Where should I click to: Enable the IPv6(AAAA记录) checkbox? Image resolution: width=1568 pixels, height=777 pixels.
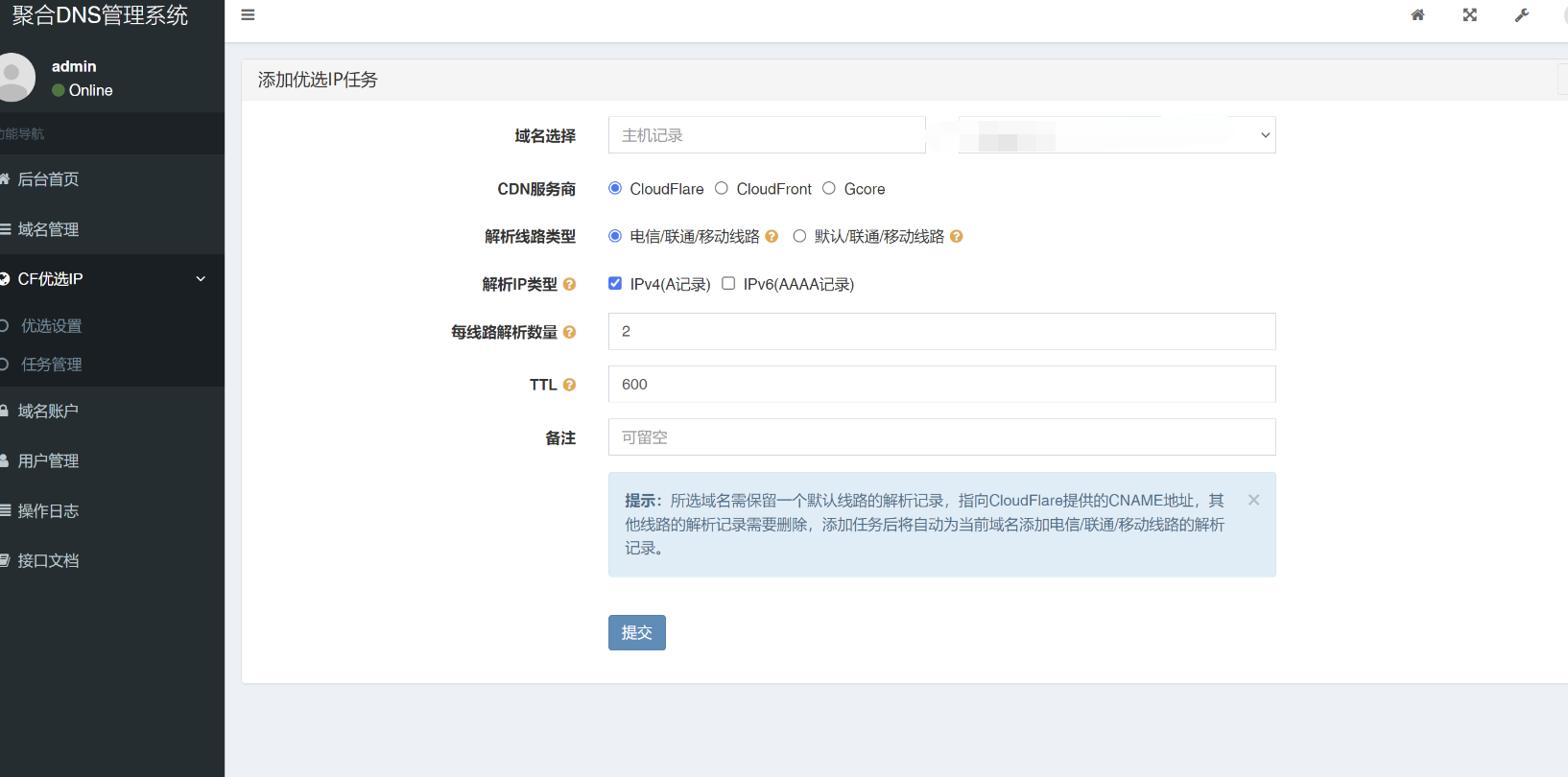[728, 283]
